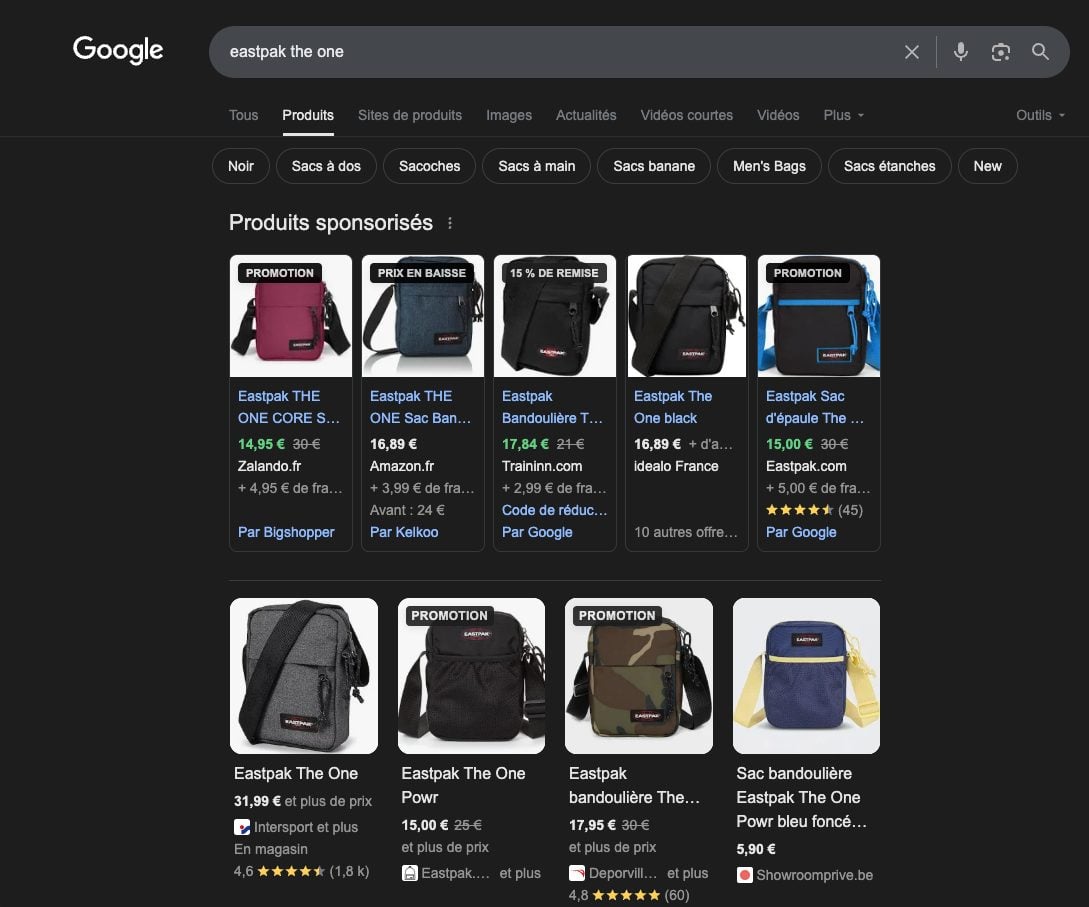
Task: Click the 'Par Bigshopper' link
Action: [286, 532]
